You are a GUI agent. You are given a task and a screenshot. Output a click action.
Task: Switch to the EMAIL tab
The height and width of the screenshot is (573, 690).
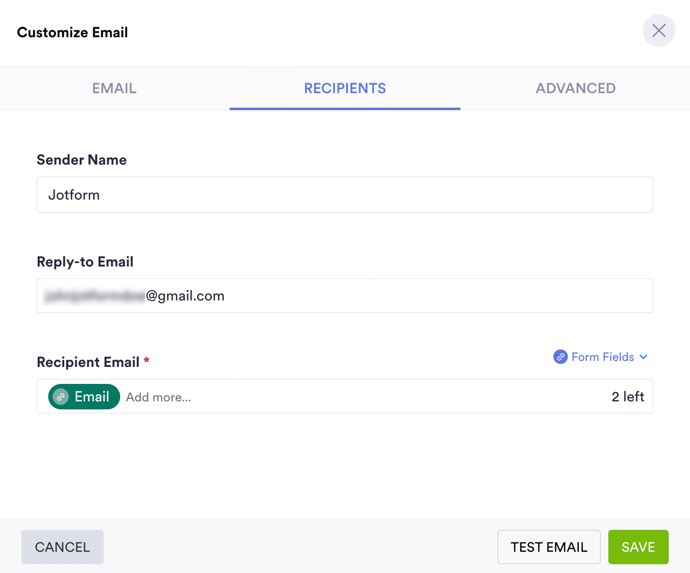click(114, 88)
